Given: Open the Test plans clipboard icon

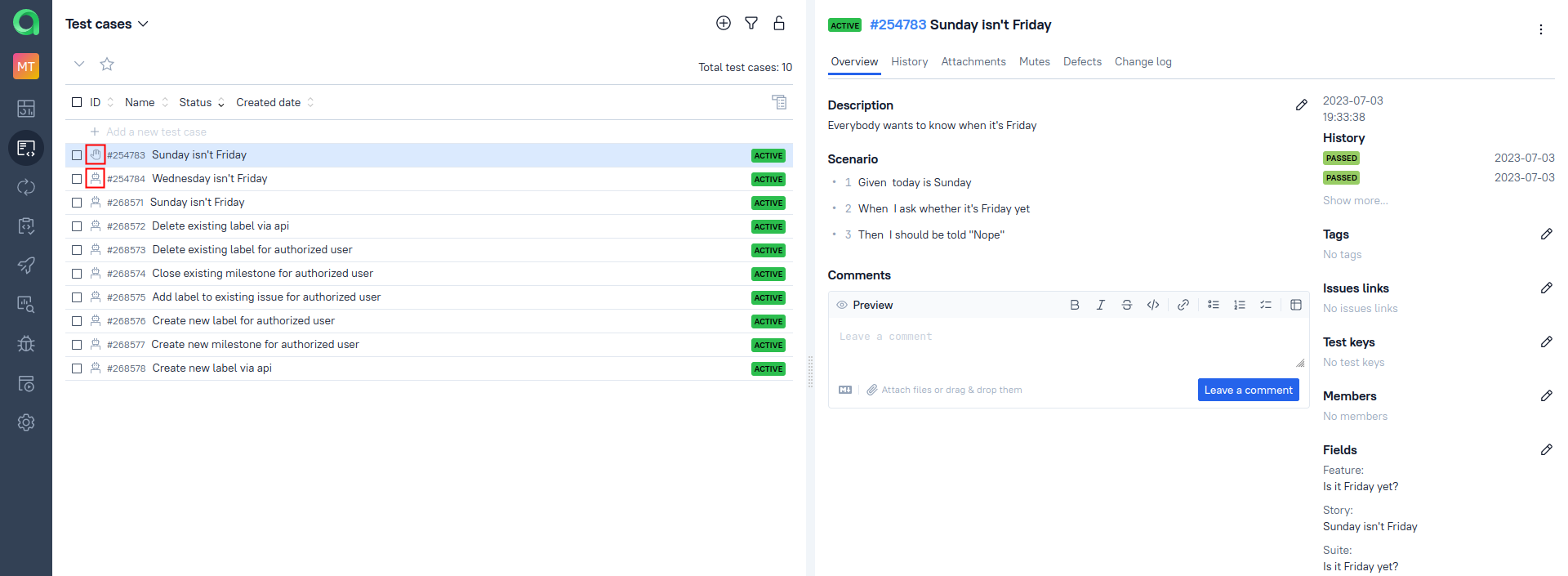Looking at the screenshot, I should 26,226.
